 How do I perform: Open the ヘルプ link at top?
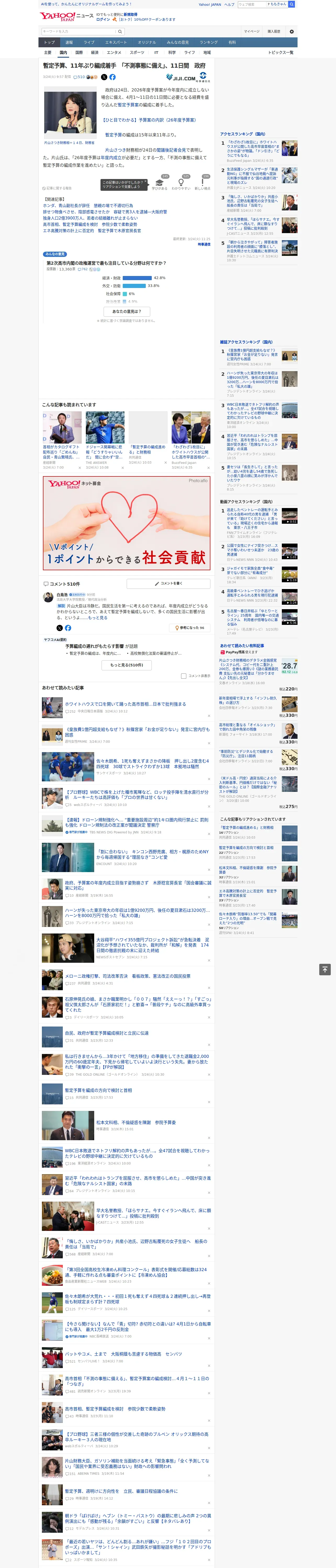tap(229, 4)
